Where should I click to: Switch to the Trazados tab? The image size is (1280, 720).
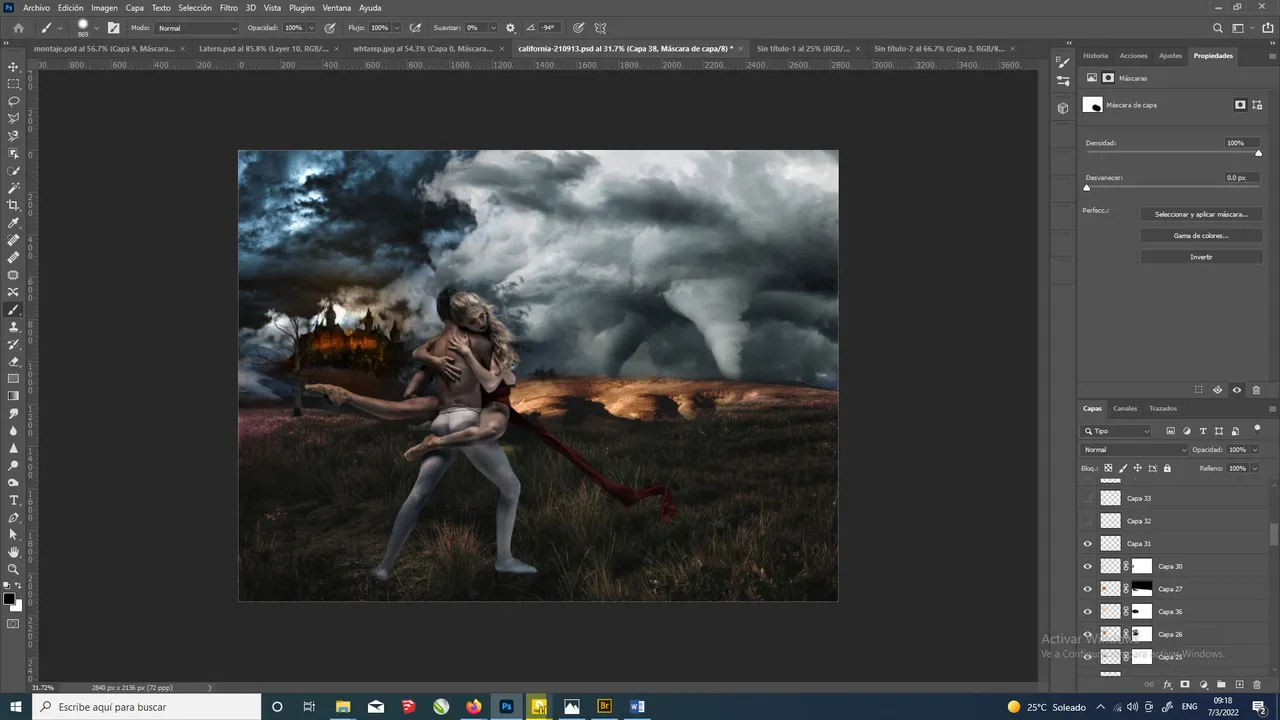click(x=1163, y=408)
